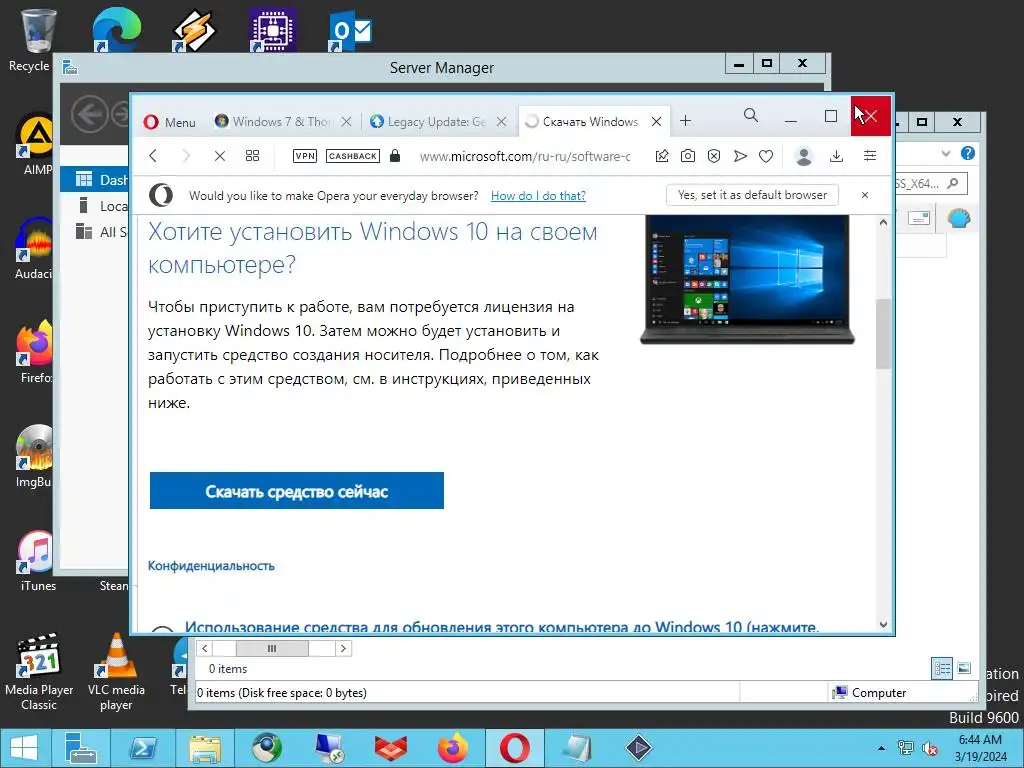Click the microsoft.com address field
The height and width of the screenshot is (768, 1024).
tap(525, 156)
